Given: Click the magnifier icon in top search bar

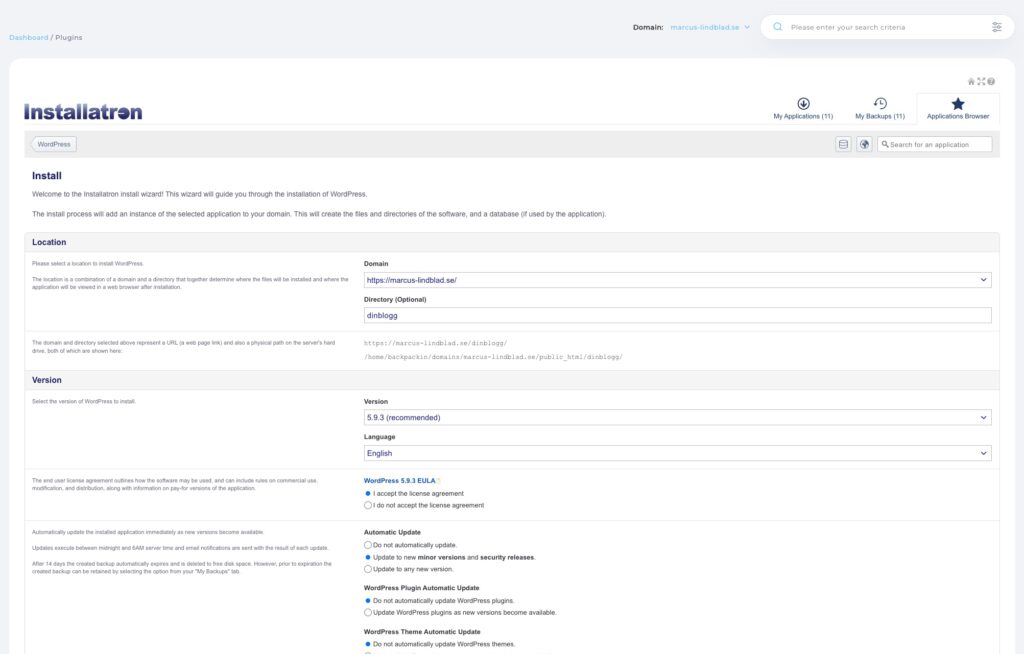Looking at the screenshot, I should 778,27.
